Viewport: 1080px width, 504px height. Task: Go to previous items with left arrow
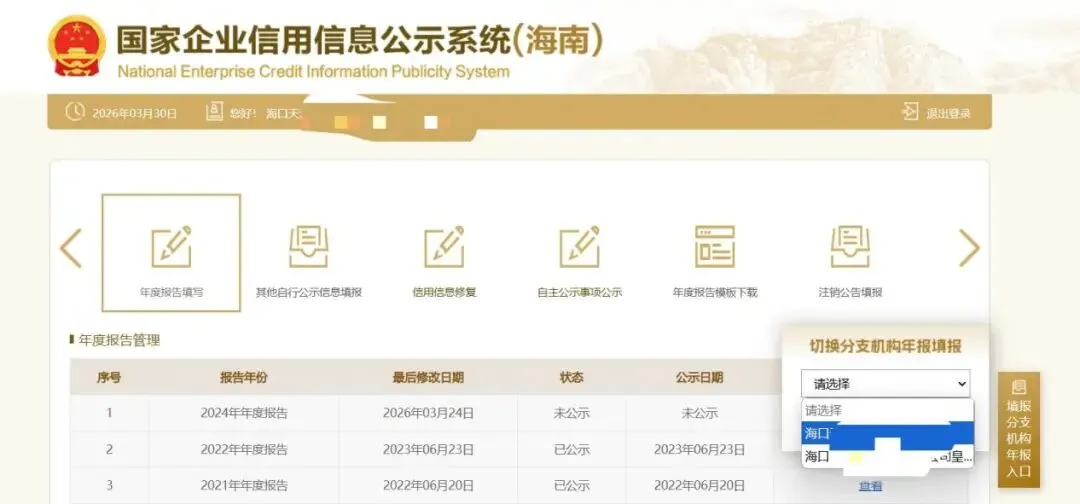(71, 248)
